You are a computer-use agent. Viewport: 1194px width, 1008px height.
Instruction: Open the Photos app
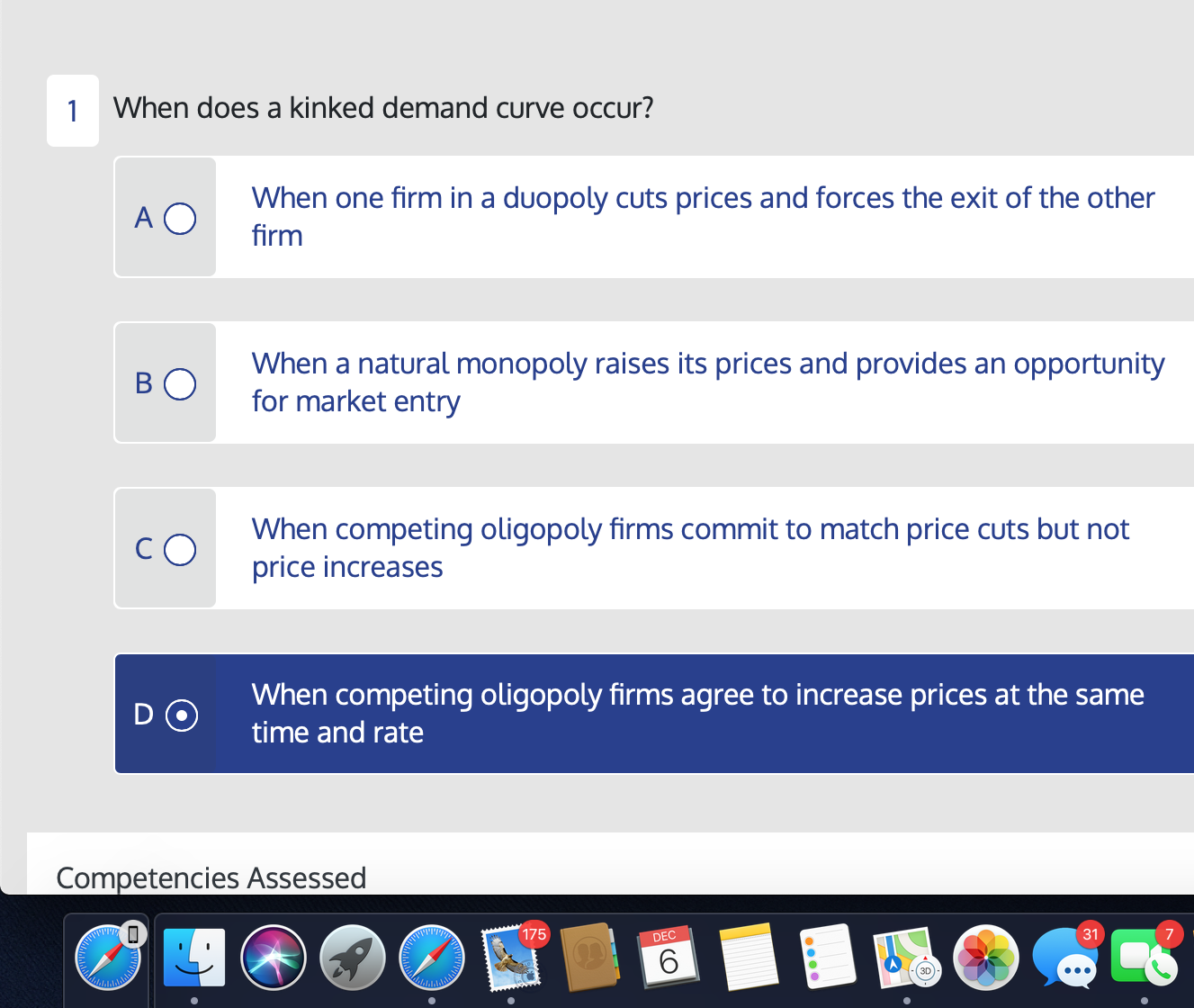coord(986,957)
